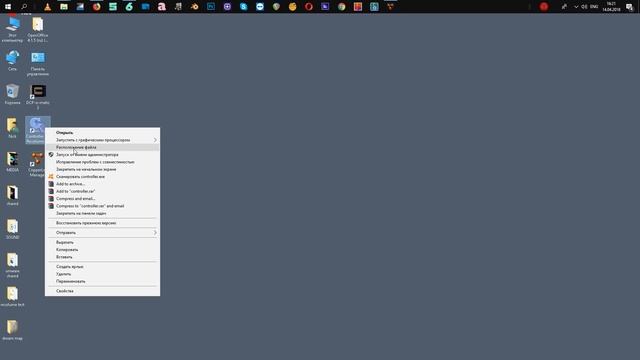Open Photoshop from the taskbar
Screen dimensions: 640x360
[x=211, y=7]
